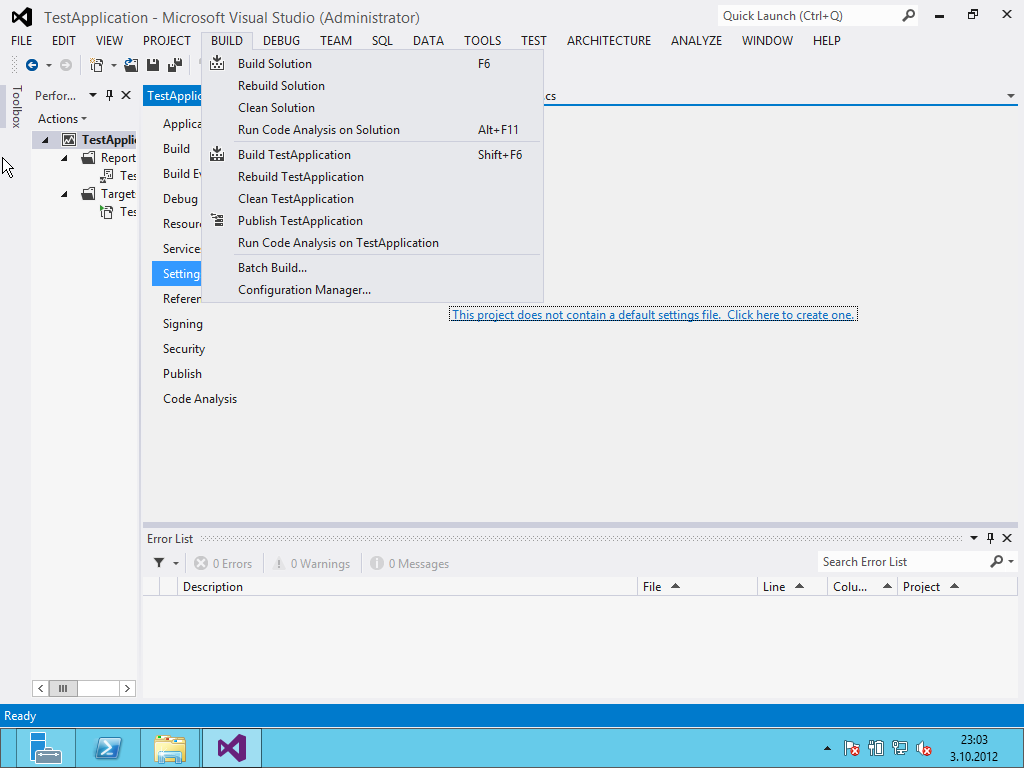Open PowerShell from the taskbar
The height and width of the screenshot is (768, 1024).
[108, 748]
